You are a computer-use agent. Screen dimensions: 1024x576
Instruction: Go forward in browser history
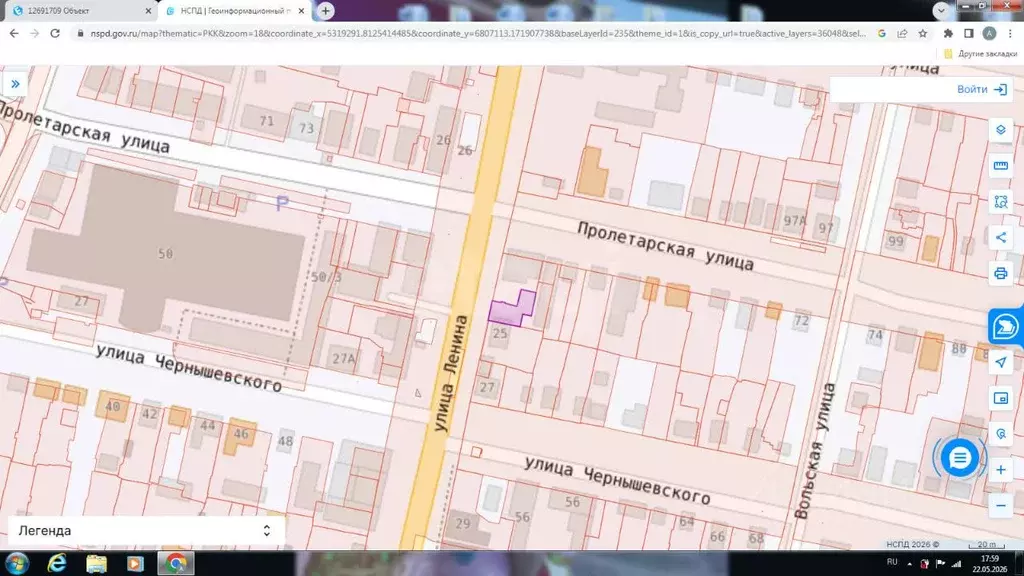(35, 33)
